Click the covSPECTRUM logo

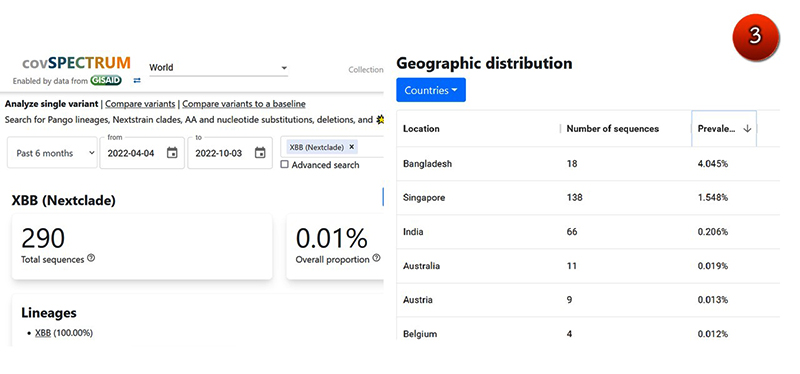(x=77, y=63)
